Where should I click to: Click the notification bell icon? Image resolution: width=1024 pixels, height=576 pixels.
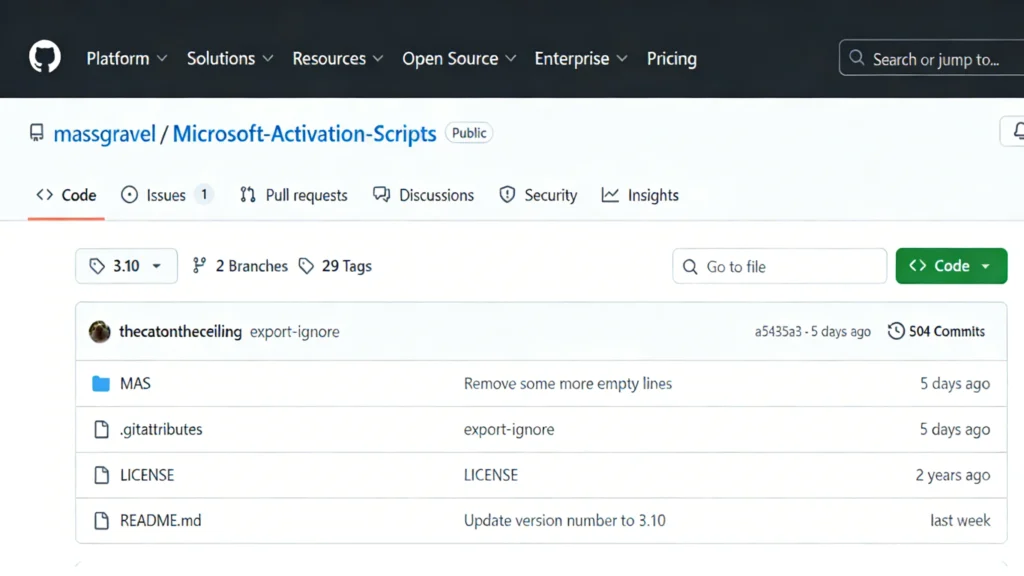point(1016,132)
